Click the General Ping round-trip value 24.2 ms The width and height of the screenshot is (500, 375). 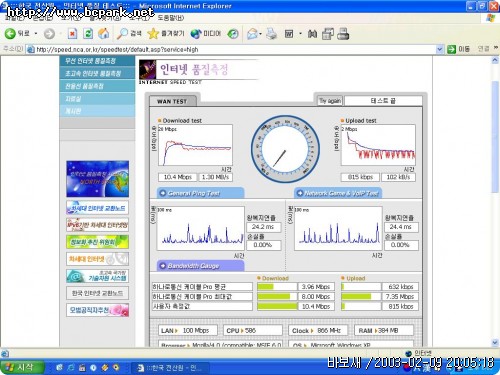(263, 227)
